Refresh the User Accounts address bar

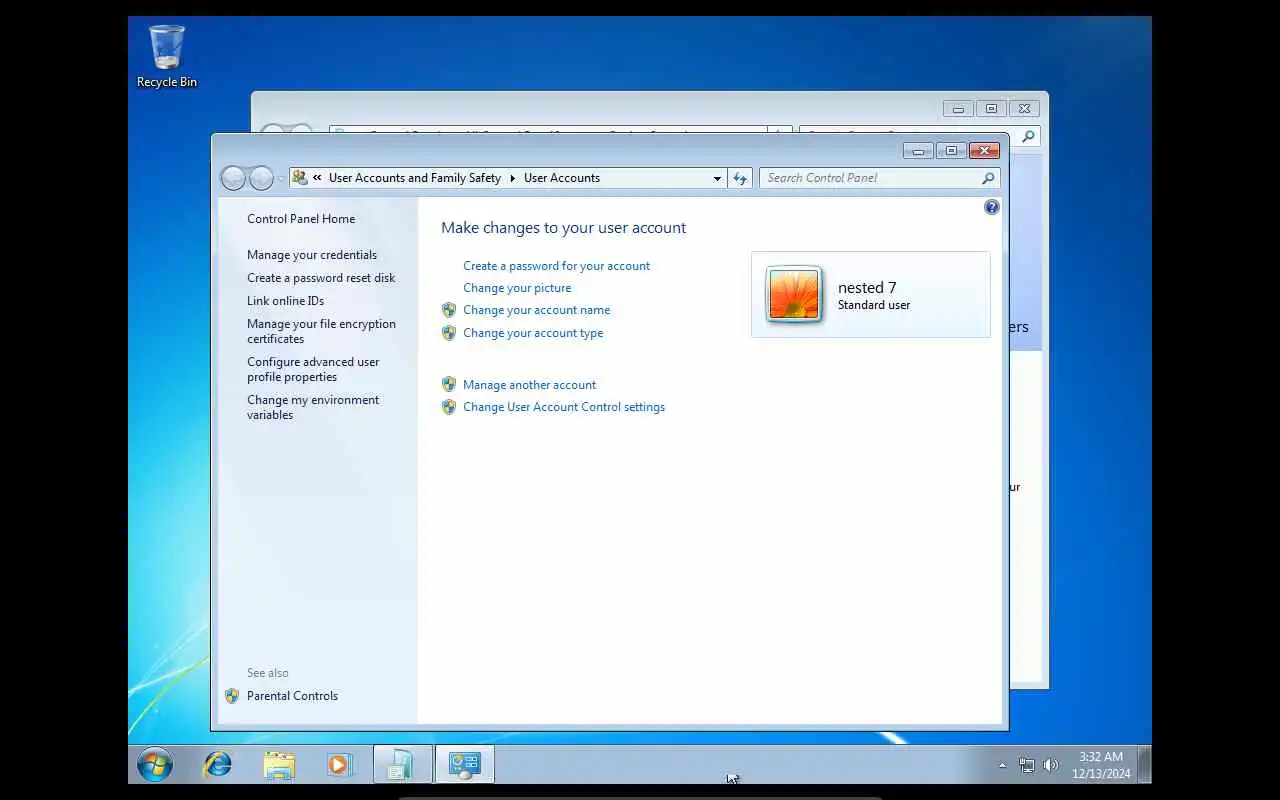pos(740,178)
